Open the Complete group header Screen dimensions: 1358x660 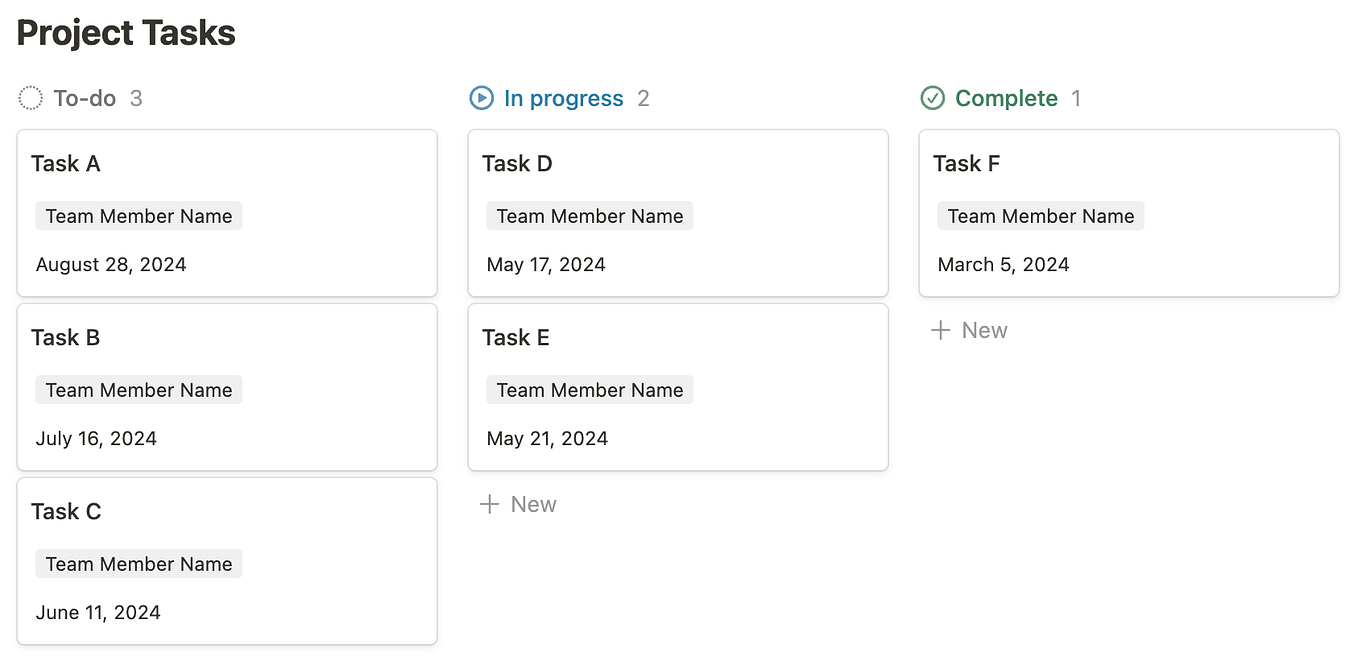1006,97
